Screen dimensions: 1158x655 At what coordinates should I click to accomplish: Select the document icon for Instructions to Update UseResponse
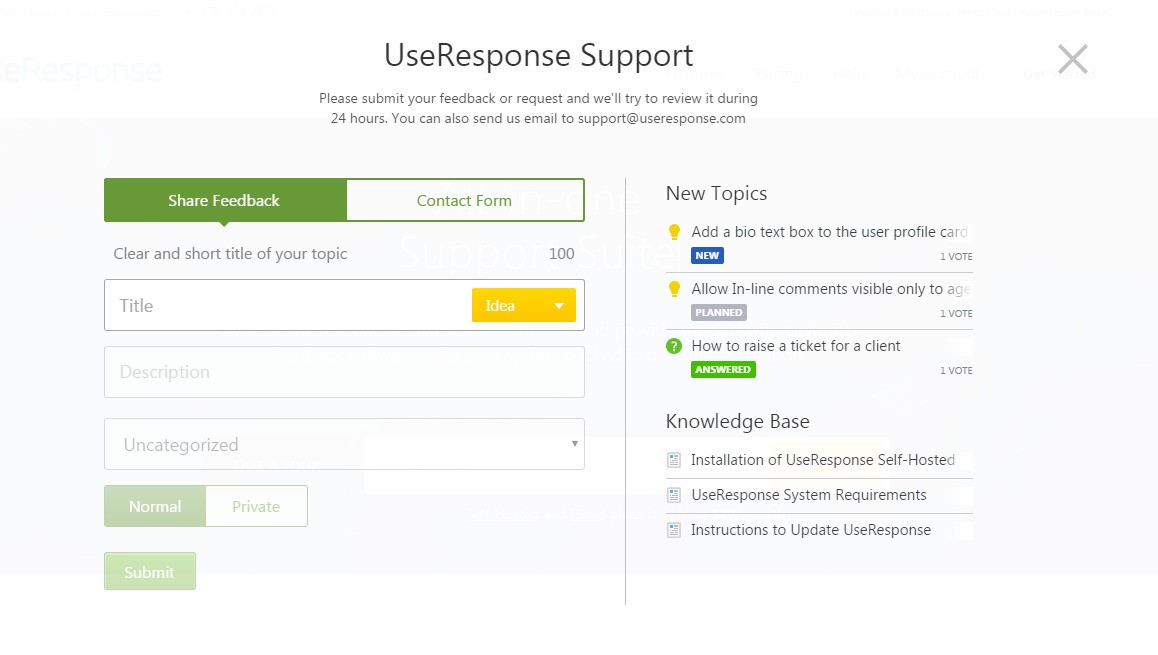coord(674,530)
